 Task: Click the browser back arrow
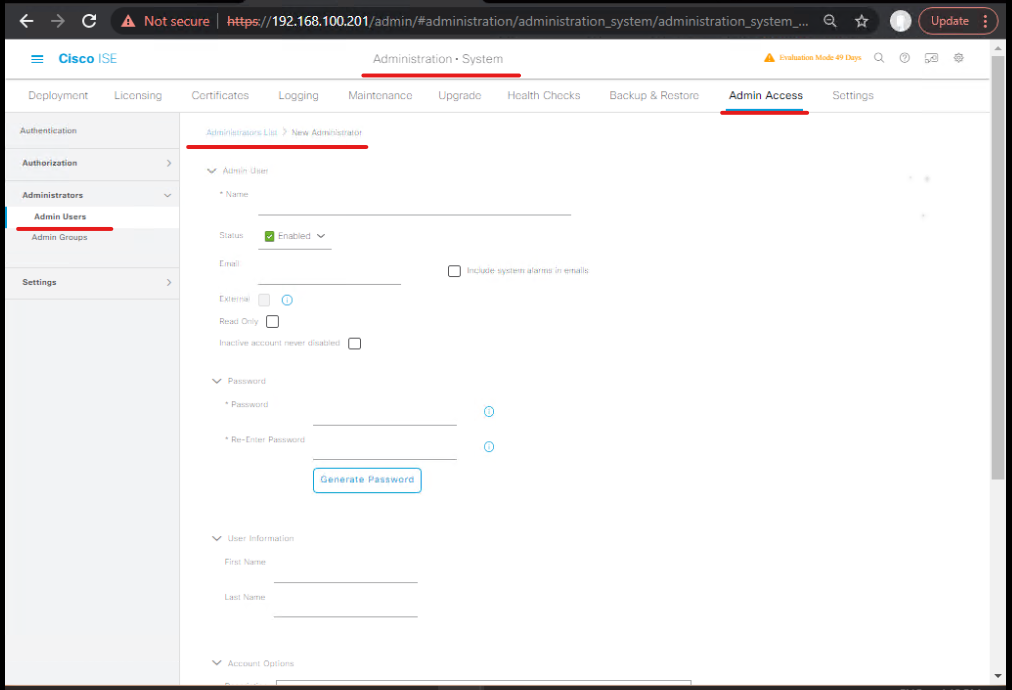(26, 21)
